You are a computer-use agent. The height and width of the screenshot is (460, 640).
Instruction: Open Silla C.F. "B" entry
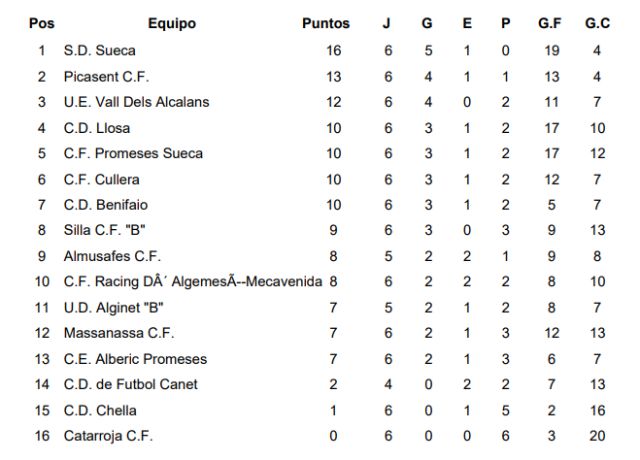pyautogui.click(x=104, y=230)
